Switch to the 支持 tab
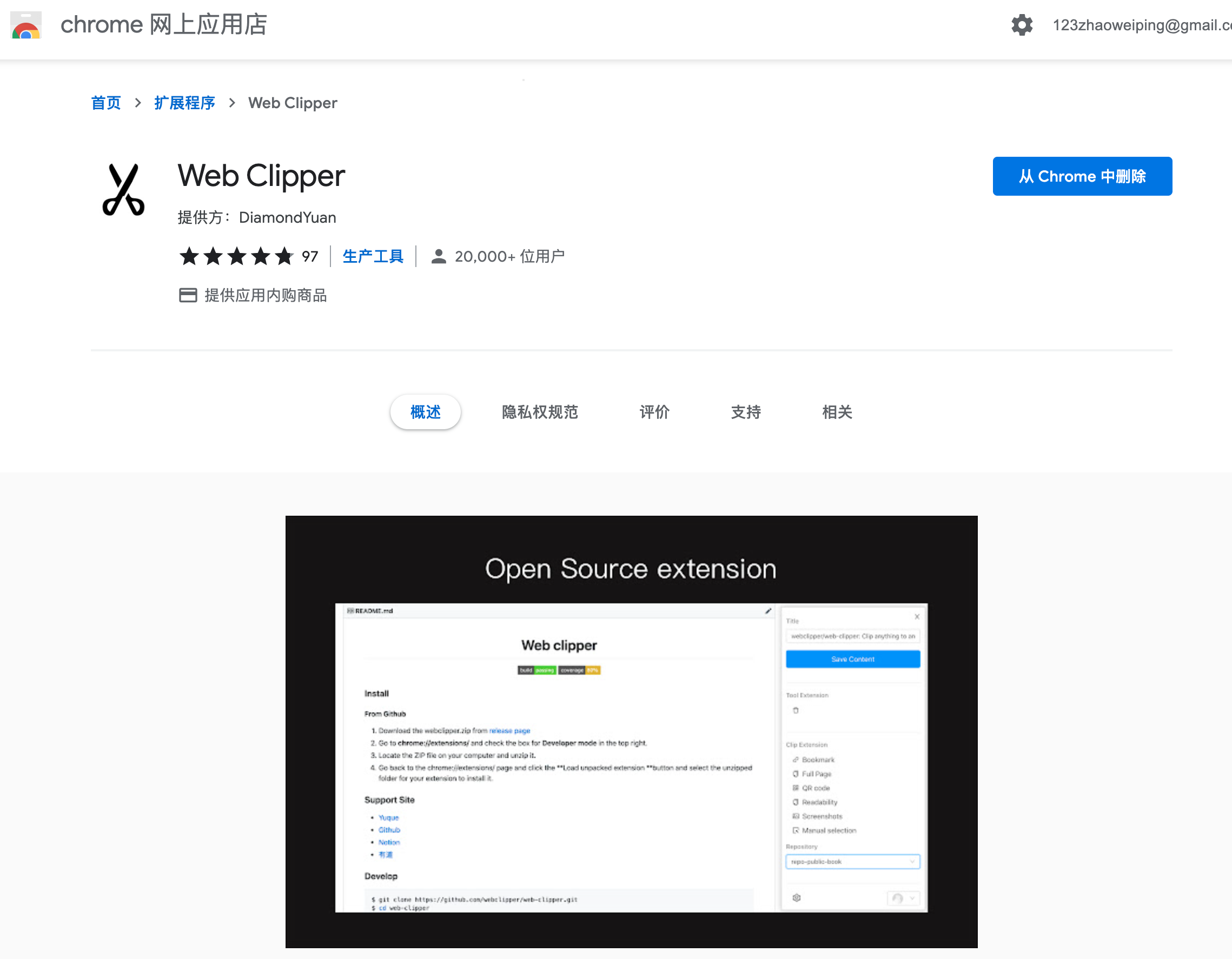Screen dimensions: 1232x959 tap(746, 412)
